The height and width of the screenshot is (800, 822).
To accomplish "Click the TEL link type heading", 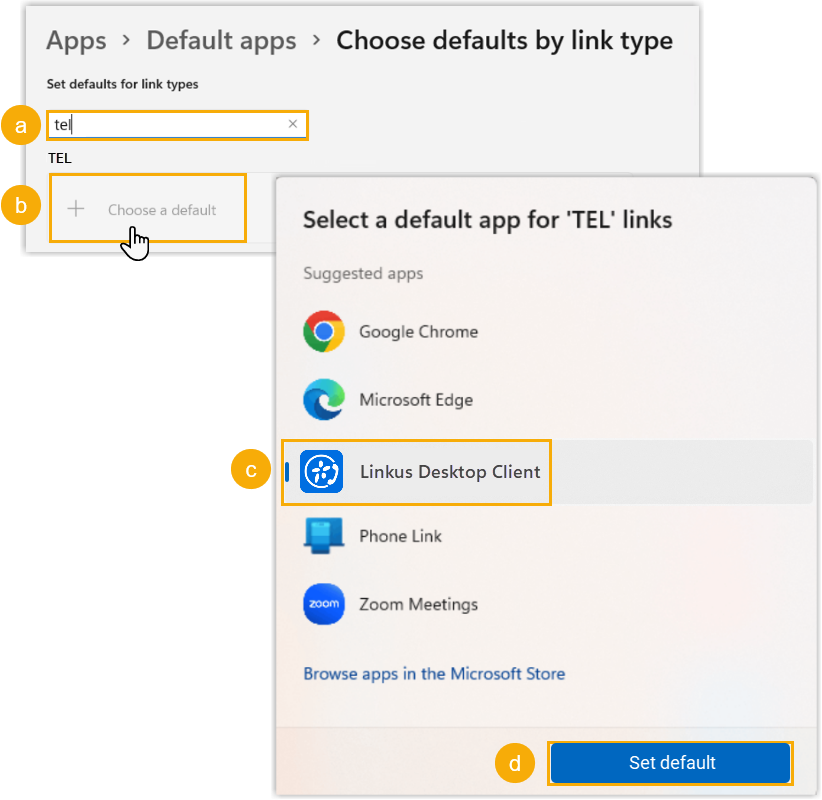I will click(60, 158).
